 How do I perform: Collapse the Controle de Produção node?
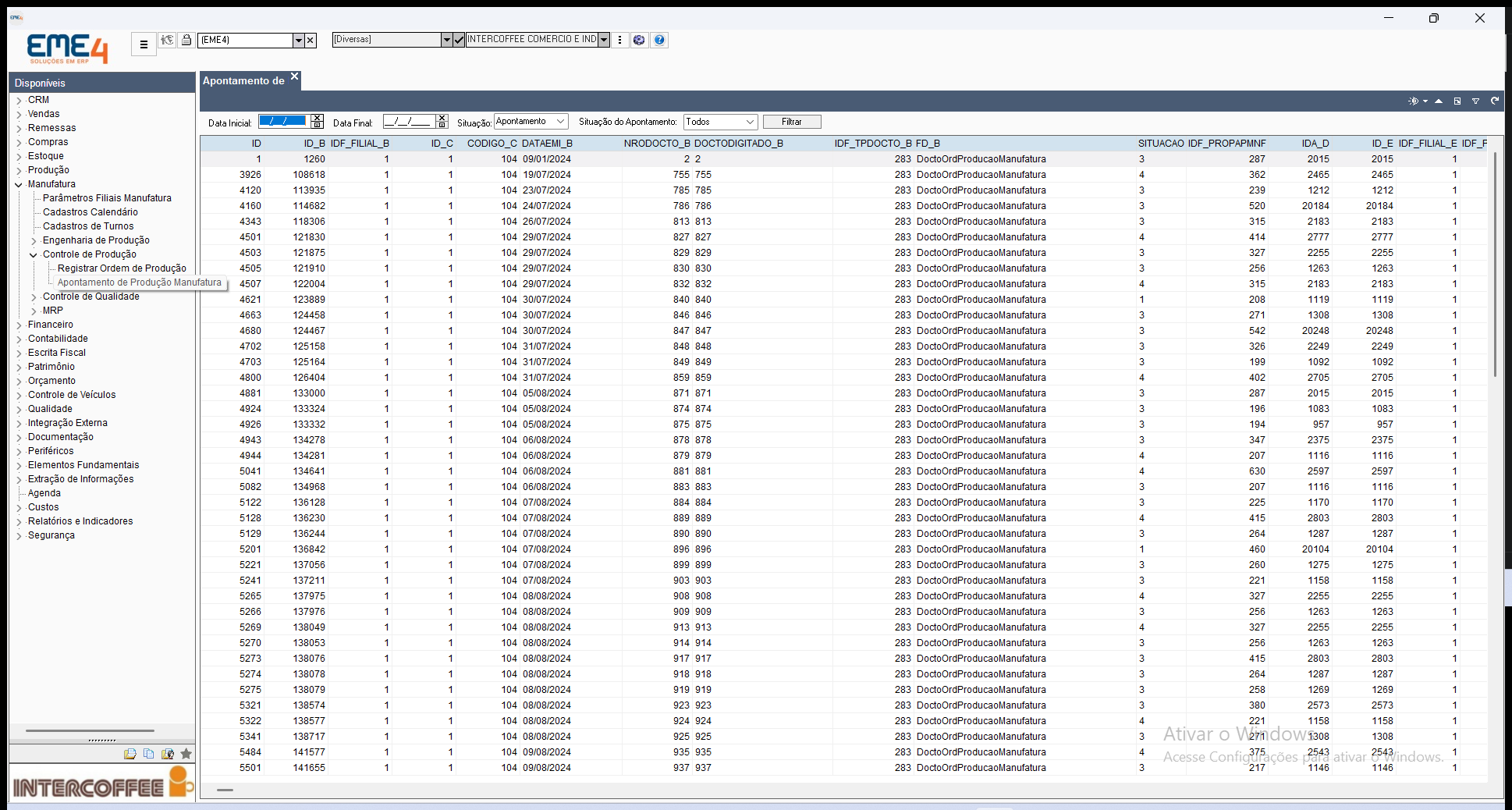[34, 255]
